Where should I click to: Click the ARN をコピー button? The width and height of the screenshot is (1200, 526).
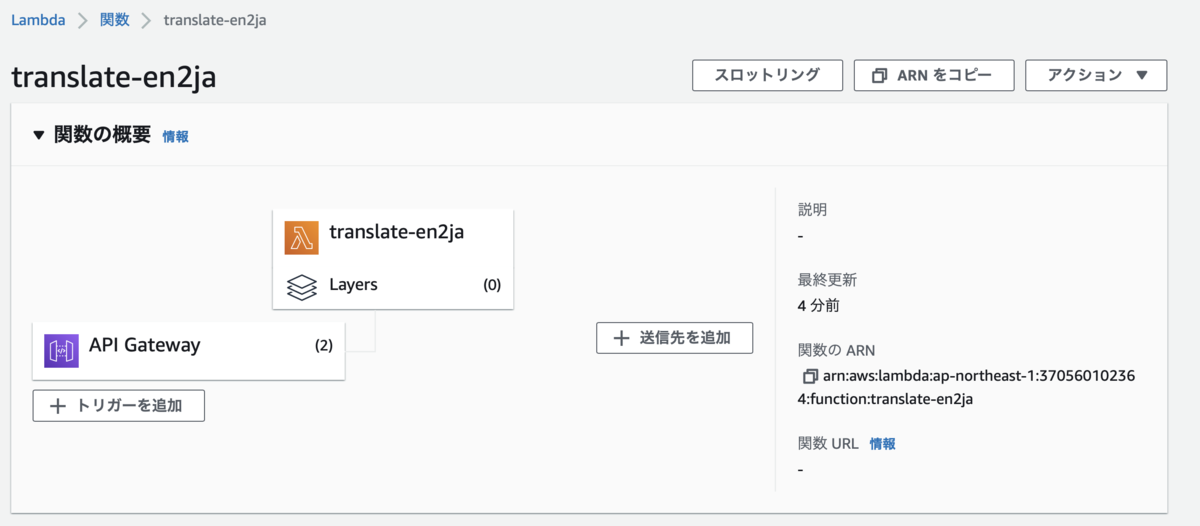click(934, 75)
